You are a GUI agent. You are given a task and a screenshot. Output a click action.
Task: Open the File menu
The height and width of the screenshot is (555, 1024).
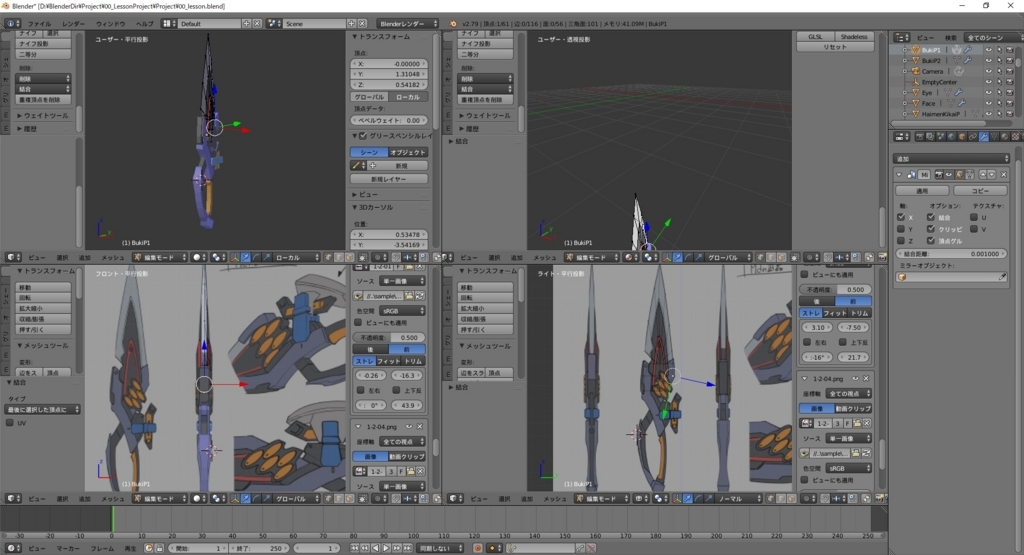[x=40, y=24]
